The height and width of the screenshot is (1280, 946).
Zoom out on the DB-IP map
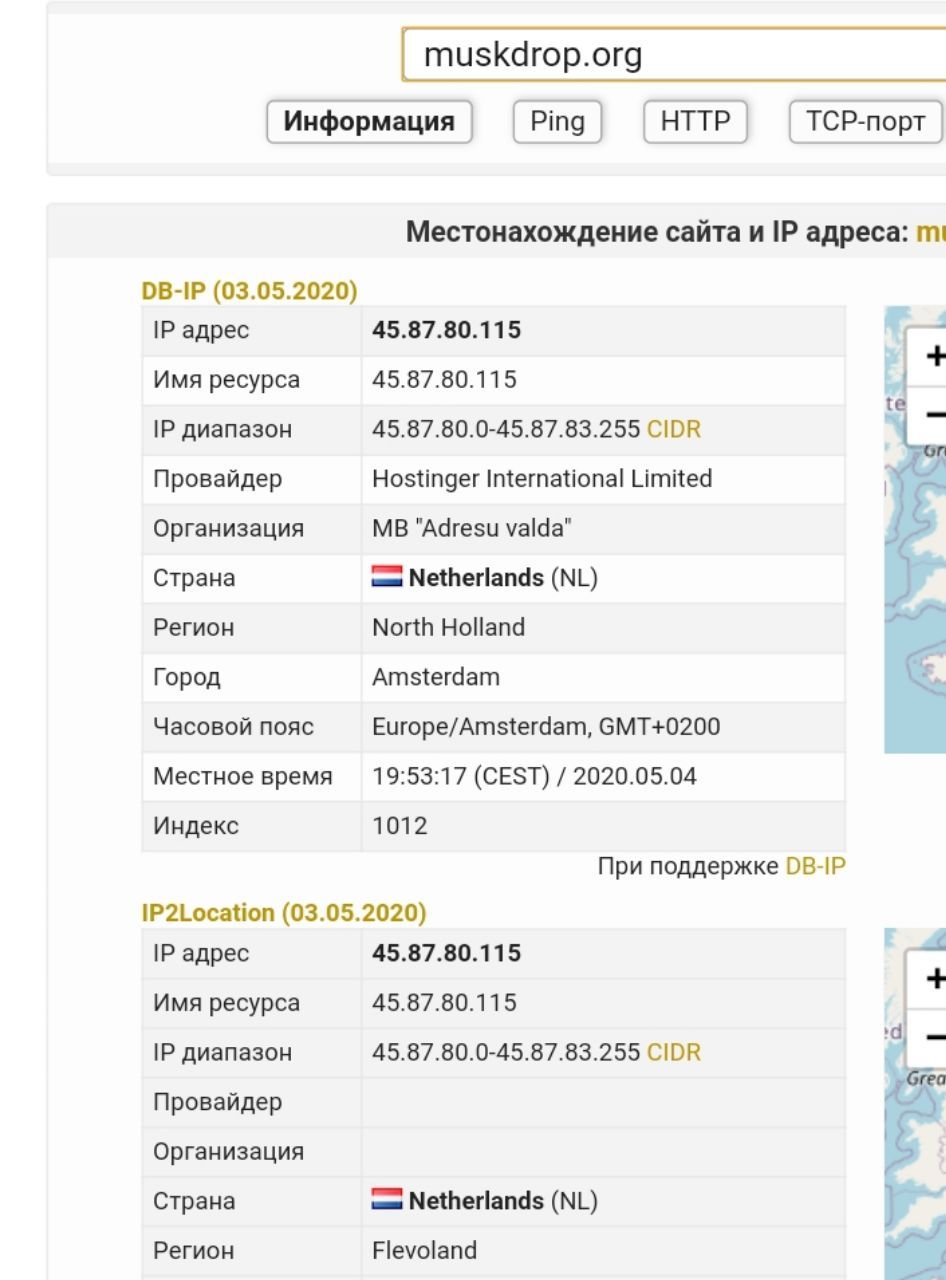[928, 414]
